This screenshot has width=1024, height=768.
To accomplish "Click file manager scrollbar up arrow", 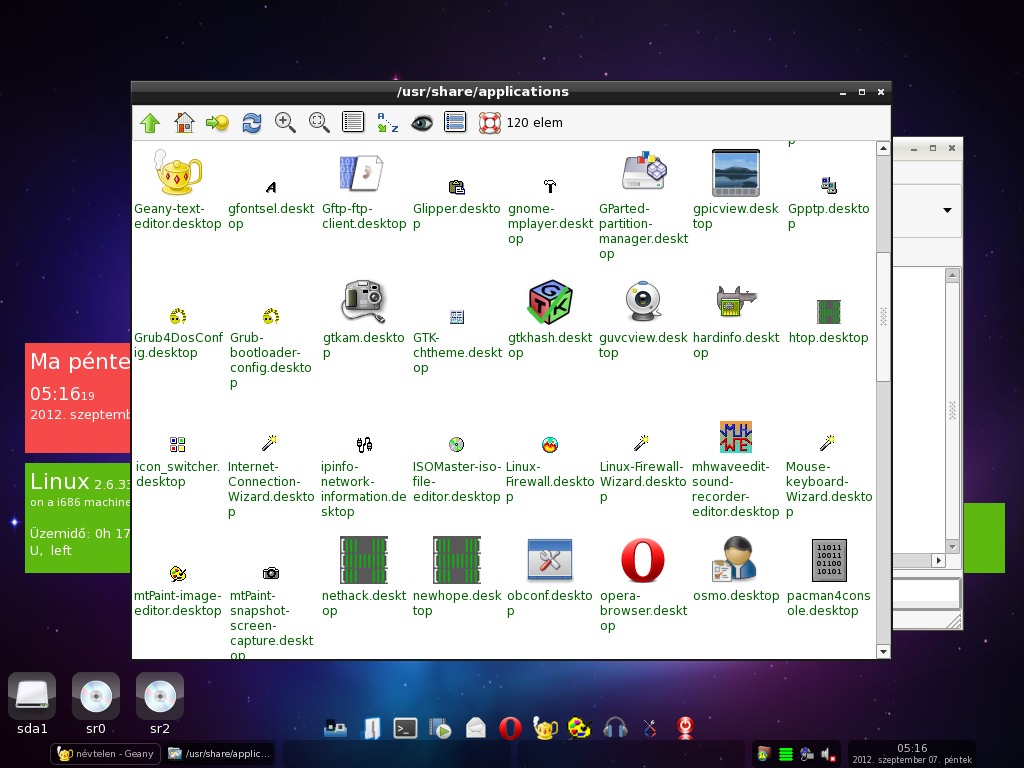I will [883, 148].
